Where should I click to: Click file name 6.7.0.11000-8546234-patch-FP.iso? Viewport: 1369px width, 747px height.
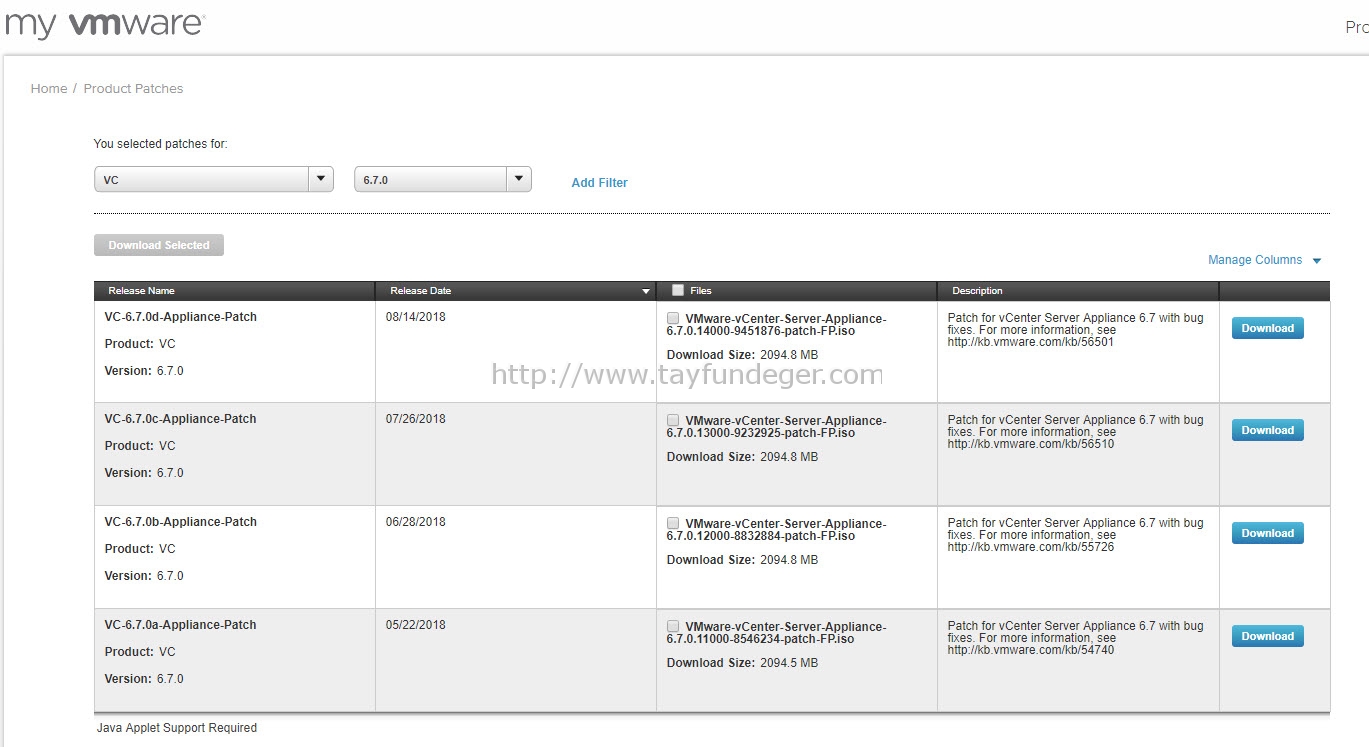[x=776, y=633]
